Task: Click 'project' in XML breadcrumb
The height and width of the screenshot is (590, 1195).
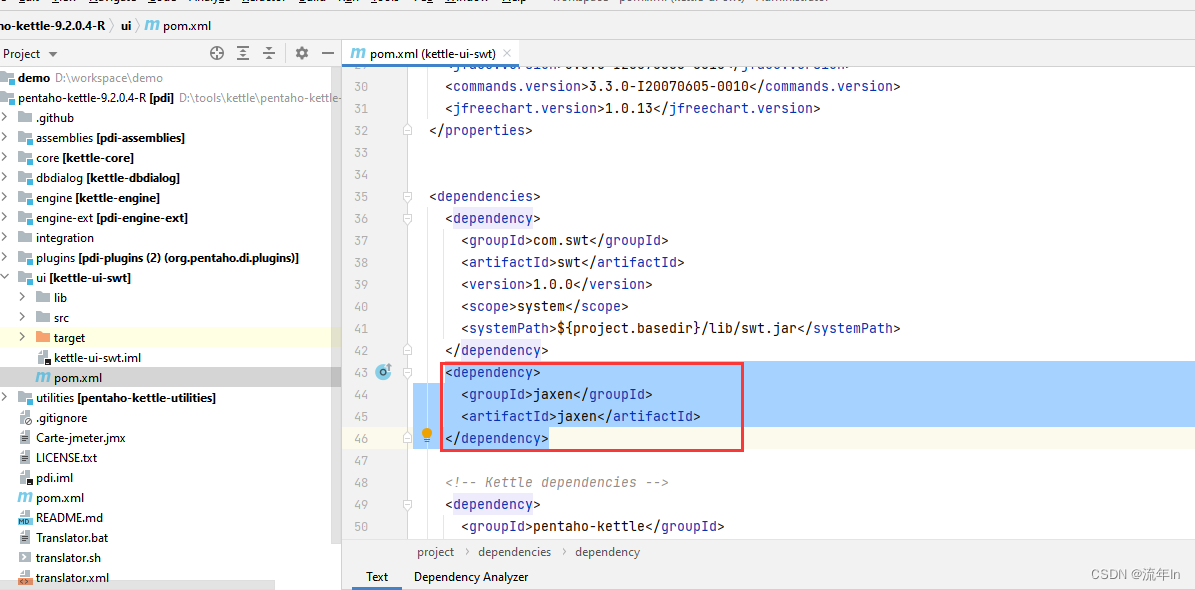Action: click(x=435, y=552)
